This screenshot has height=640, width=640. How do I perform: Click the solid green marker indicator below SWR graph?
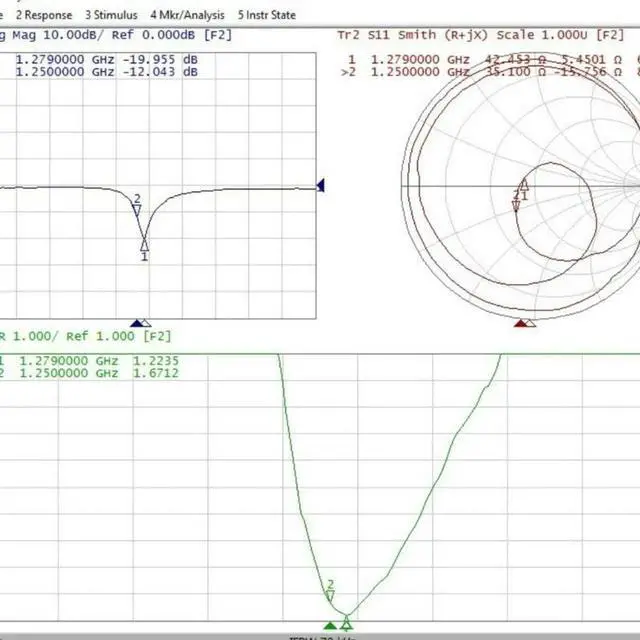click(x=331, y=626)
